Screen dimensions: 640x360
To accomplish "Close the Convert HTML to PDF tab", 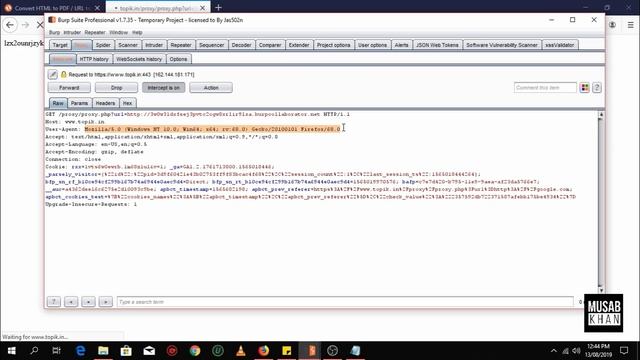I will (x=97, y=8).
